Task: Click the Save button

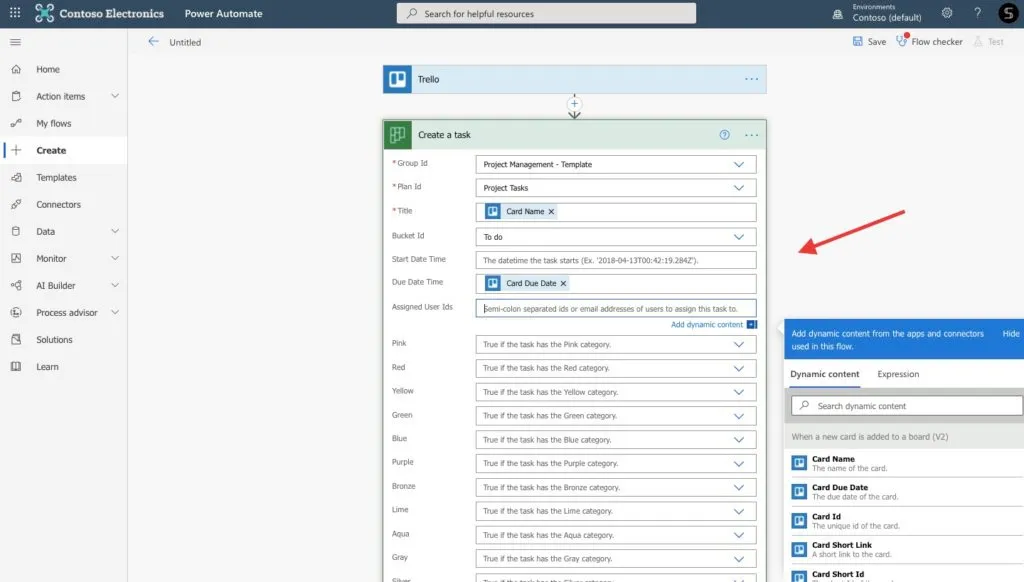Action: (x=869, y=42)
